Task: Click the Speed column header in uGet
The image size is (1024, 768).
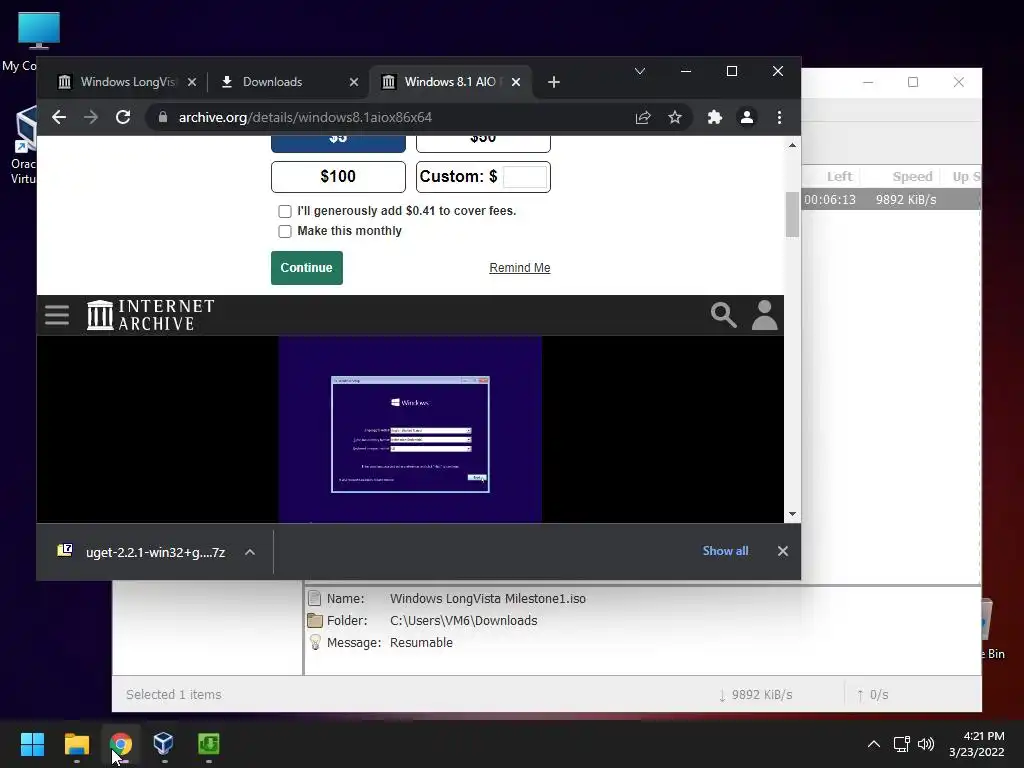Action: point(912,176)
